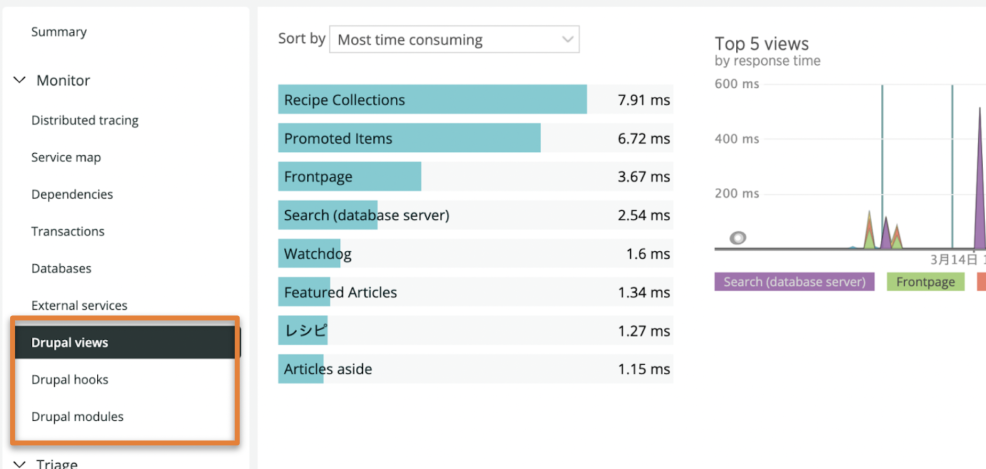Viewport: 986px width, 469px height.
Task: Open the Drupal hooks page
Action: tap(70, 380)
